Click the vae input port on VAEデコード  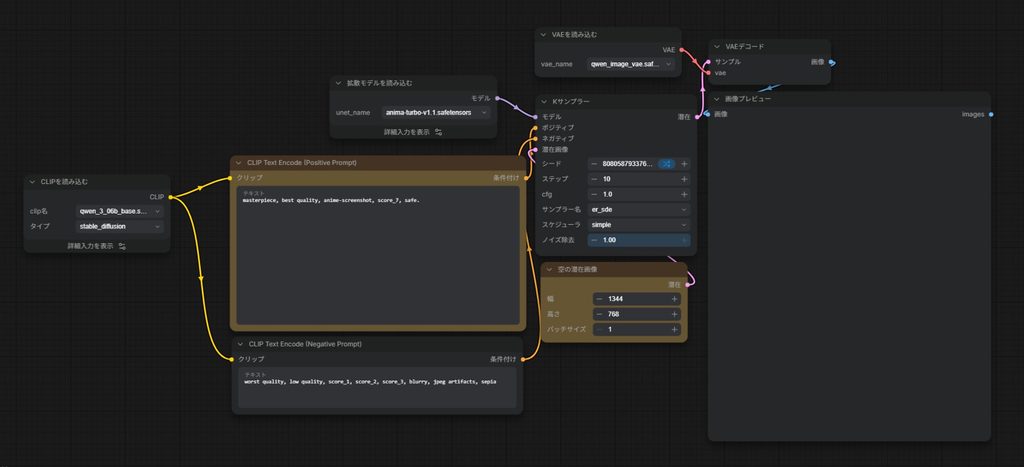[709, 72]
